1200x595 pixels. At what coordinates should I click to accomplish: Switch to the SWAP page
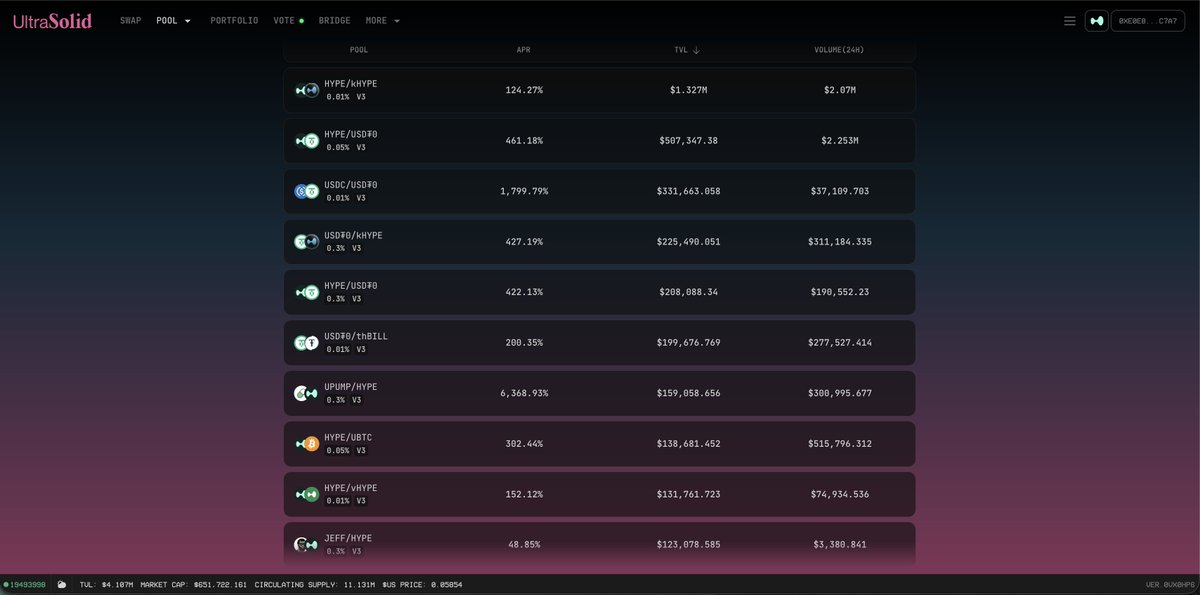[x=130, y=19]
